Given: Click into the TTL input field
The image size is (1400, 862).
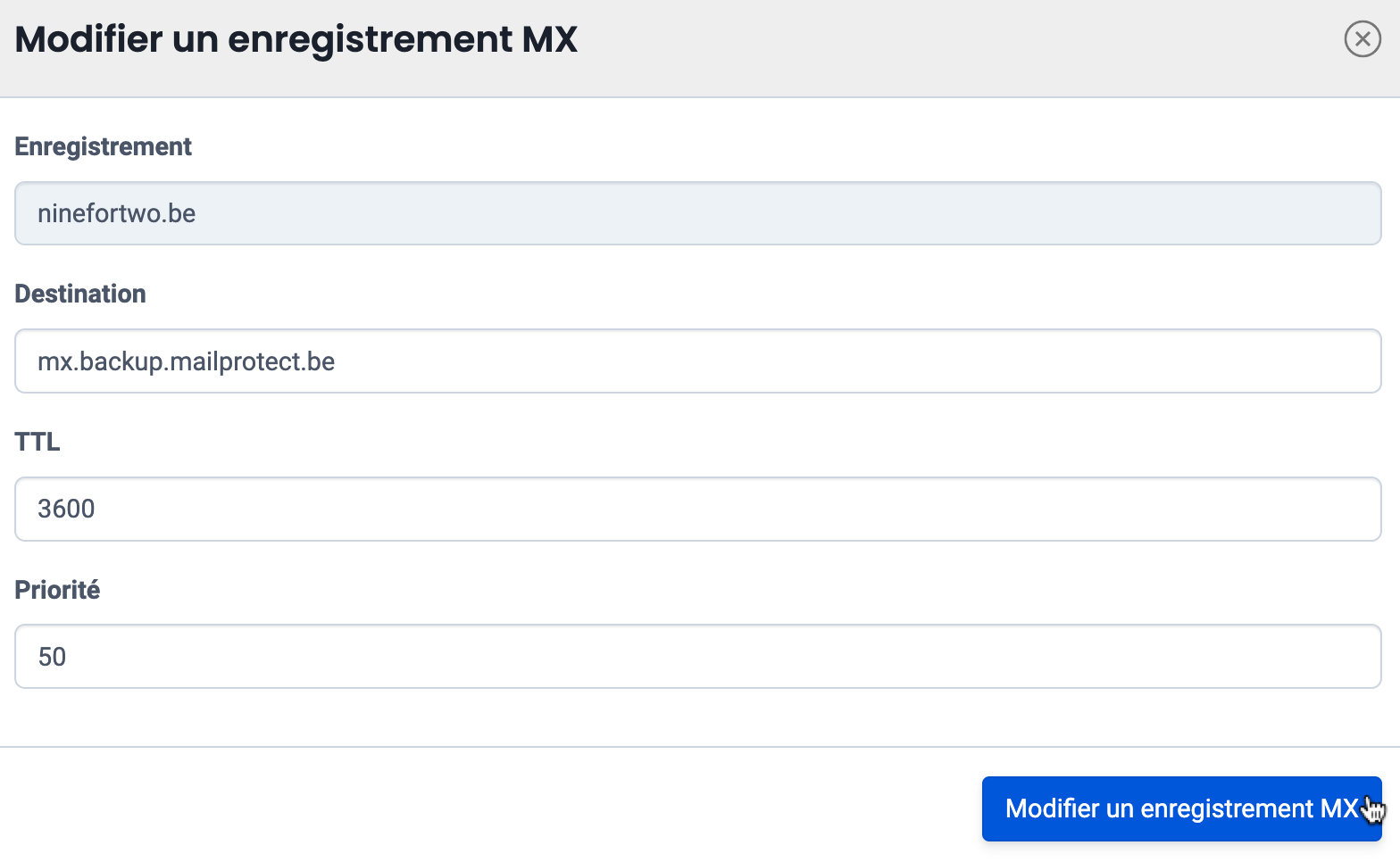Looking at the screenshot, I should coord(696,509).
